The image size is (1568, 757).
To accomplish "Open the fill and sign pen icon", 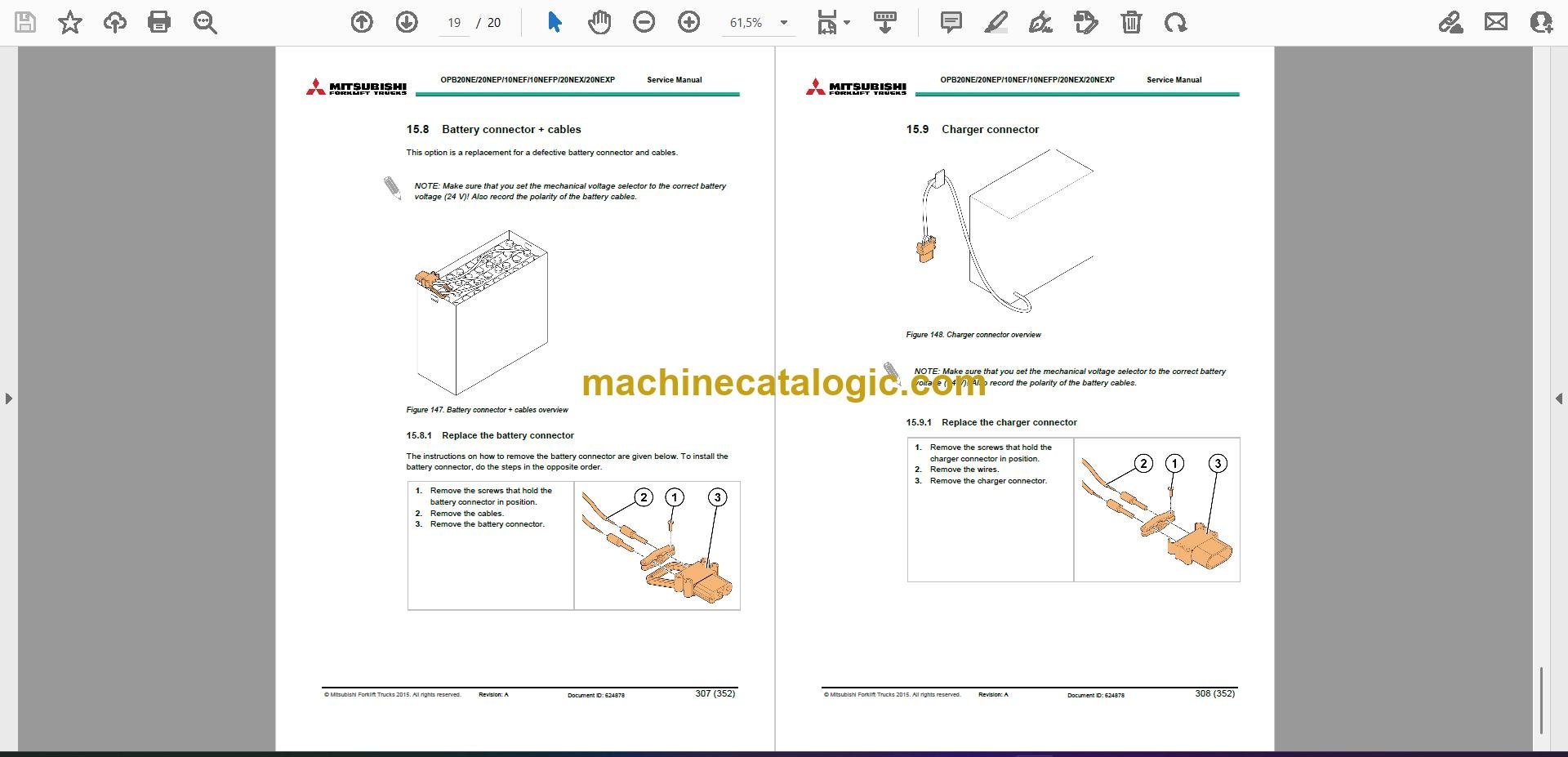I will [x=1450, y=22].
